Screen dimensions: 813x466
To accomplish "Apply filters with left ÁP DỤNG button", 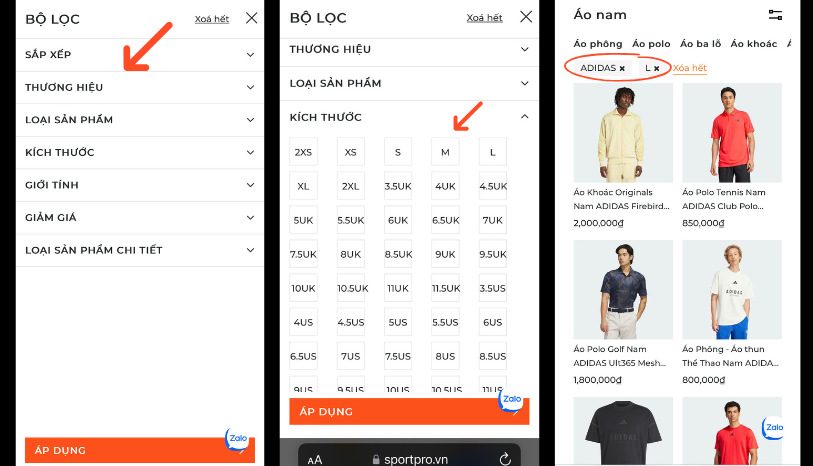I will coord(140,450).
